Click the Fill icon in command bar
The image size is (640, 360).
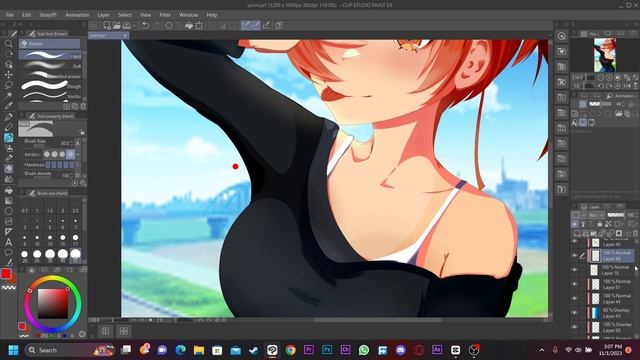(189, 25)
